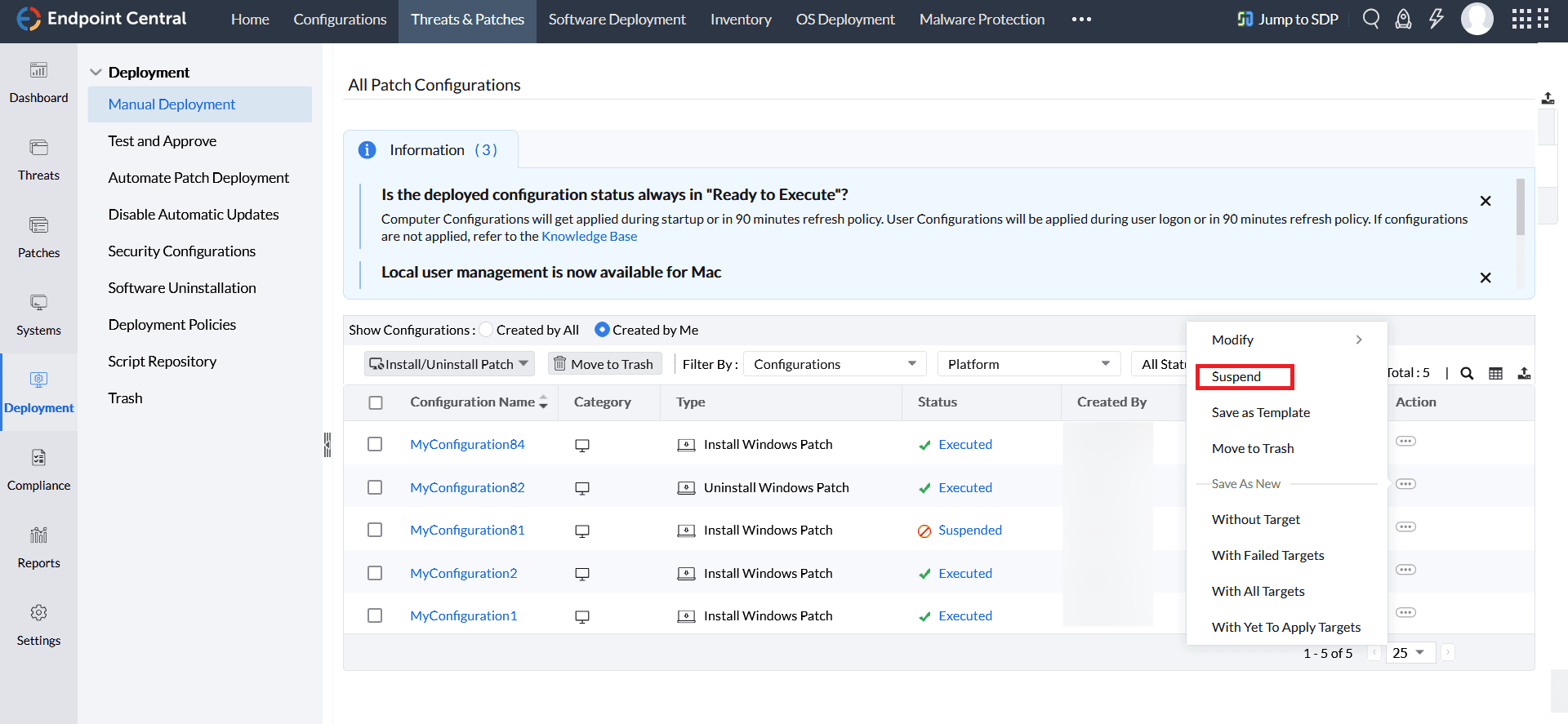Select Save as Template menu option
Screen dimensions: 1568x724
(1260, 412)
